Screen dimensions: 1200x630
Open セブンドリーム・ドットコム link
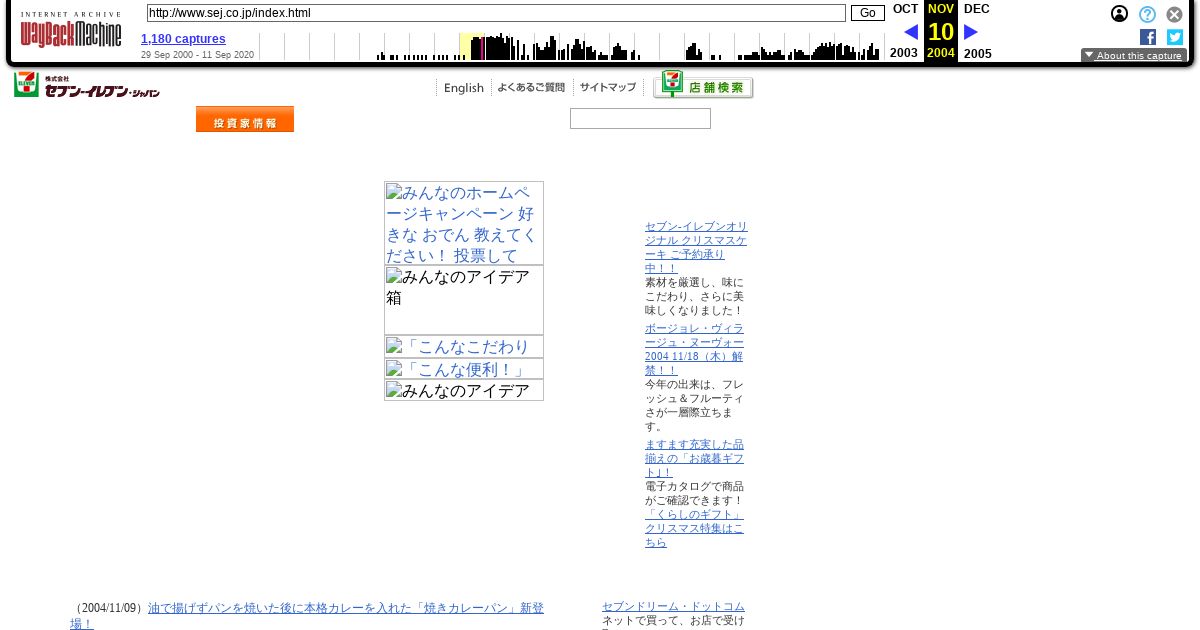click(673, 607)
